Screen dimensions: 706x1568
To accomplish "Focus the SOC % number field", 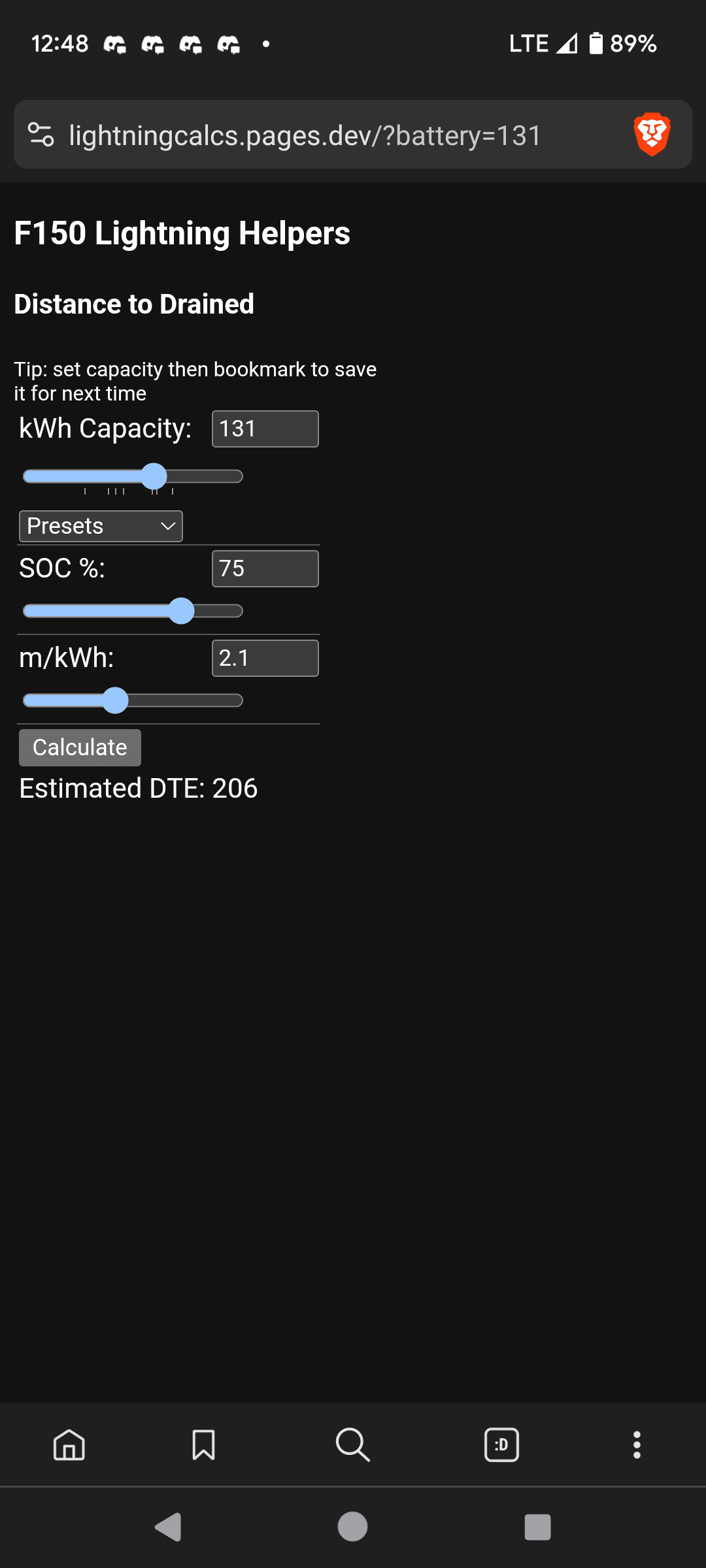I will coord(265,568).
